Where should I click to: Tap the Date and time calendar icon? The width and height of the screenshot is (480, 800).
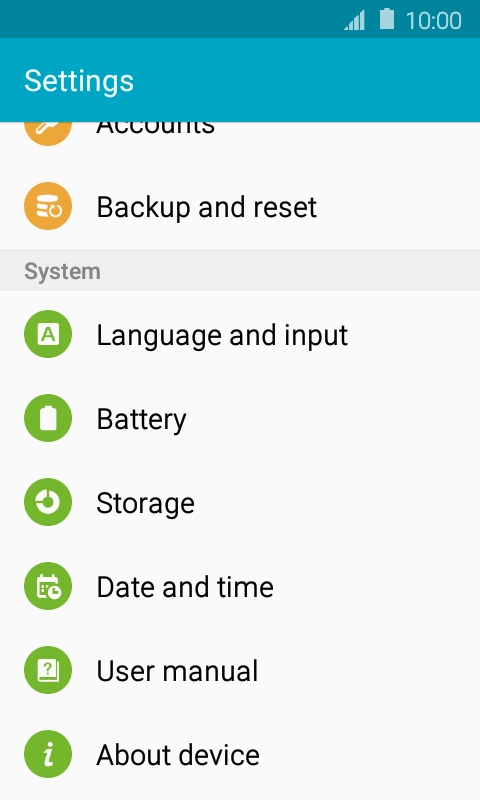48,586
